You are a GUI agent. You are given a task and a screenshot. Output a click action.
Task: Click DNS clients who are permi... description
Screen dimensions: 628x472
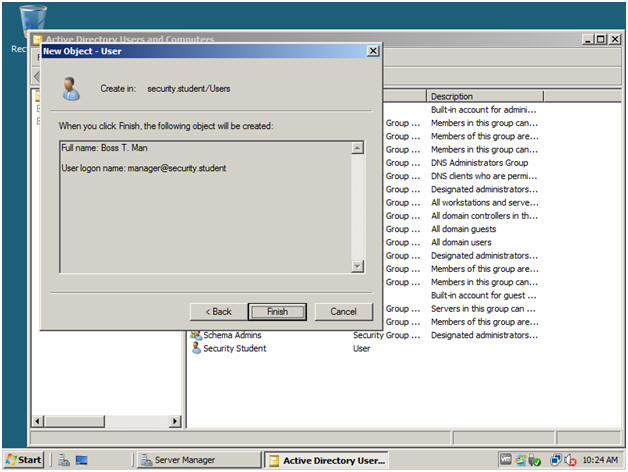click(484, 176)
